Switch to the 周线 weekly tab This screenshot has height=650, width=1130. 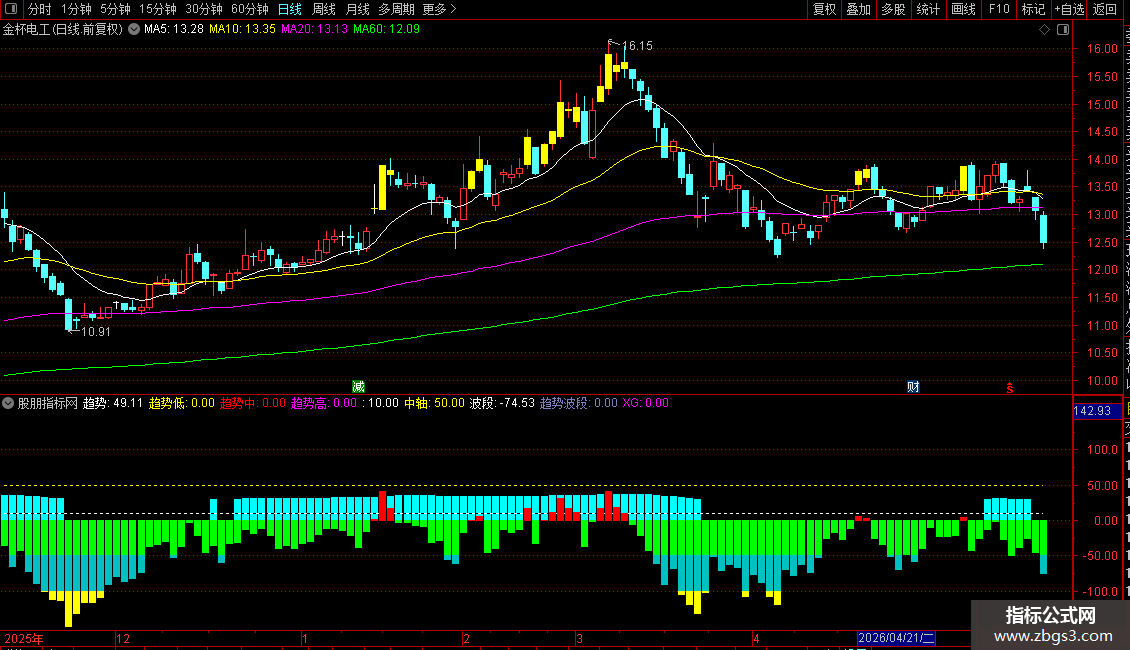pos(324,9)
